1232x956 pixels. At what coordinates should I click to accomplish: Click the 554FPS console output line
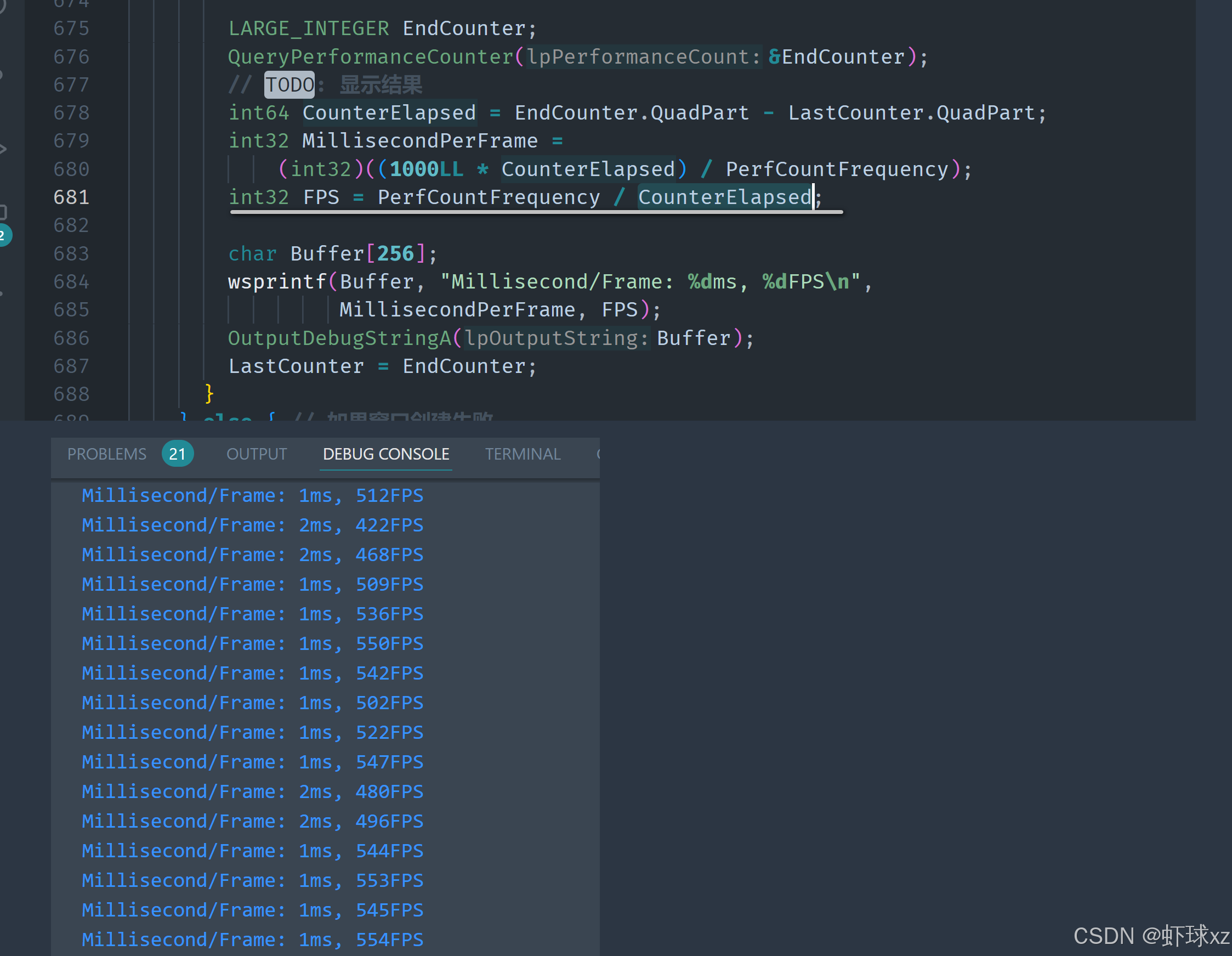coord(253,940)
